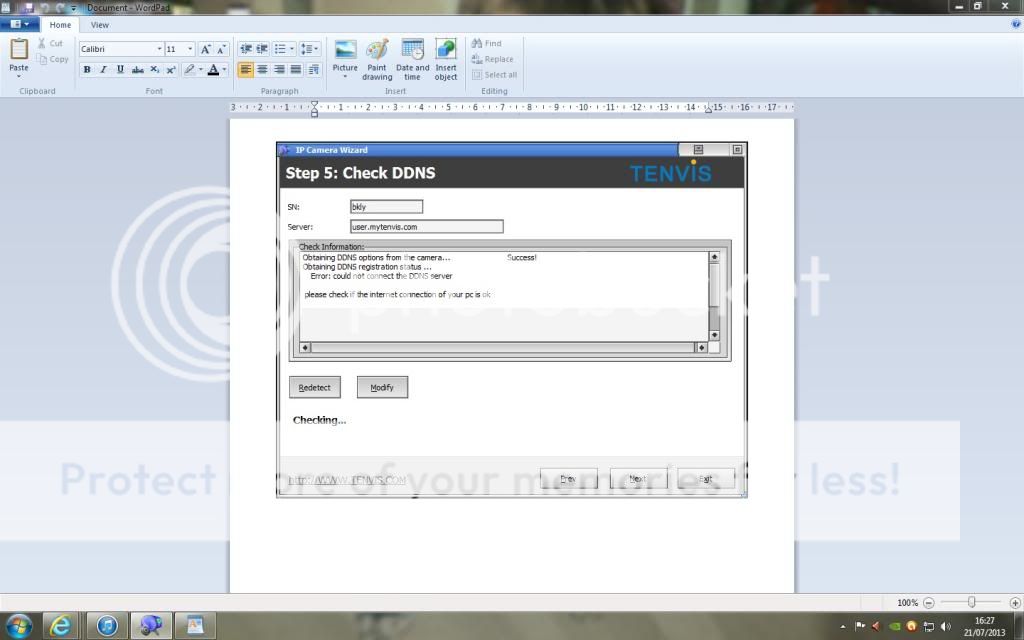Click the increase indent icon
Screen dimensions: 1024x640
[262, 49]
